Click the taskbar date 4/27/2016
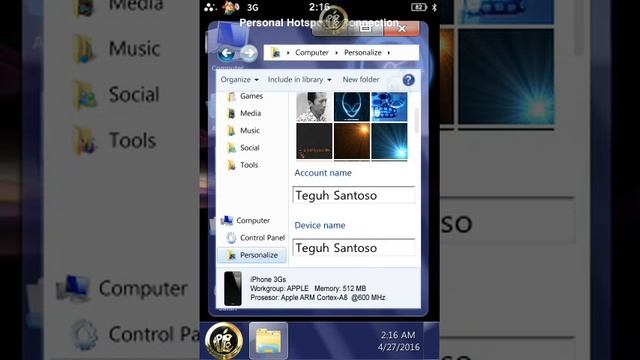Screen dimensions: 640x360 (398, 347)
